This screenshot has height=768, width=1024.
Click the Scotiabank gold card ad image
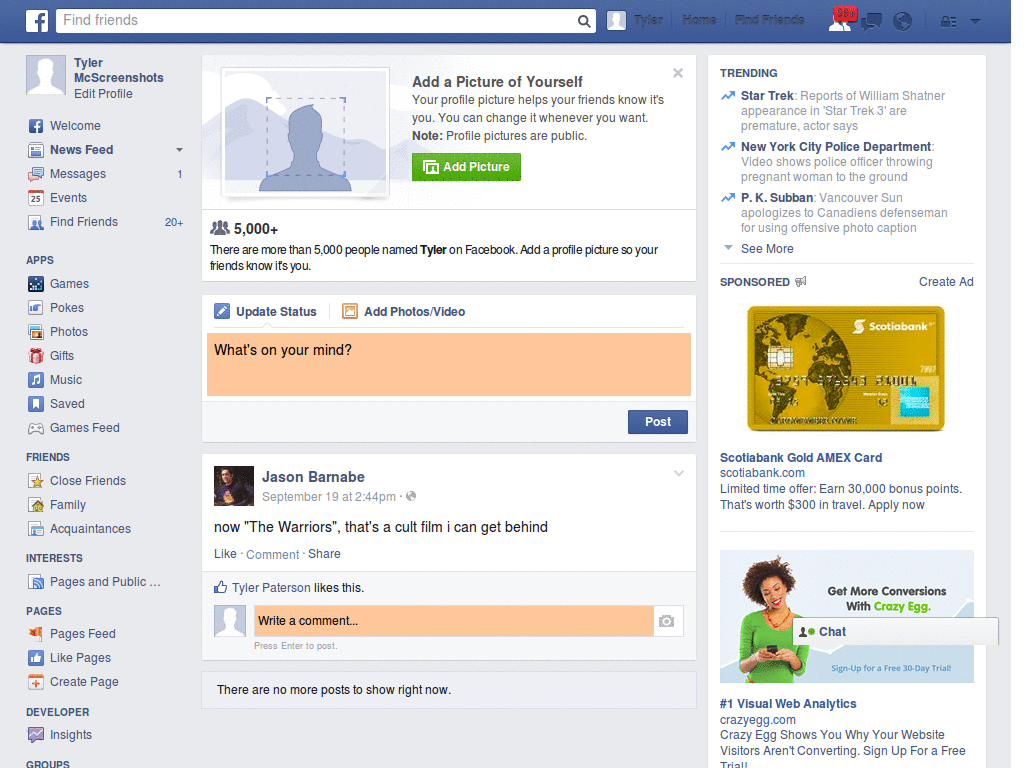tap(846, 368)
